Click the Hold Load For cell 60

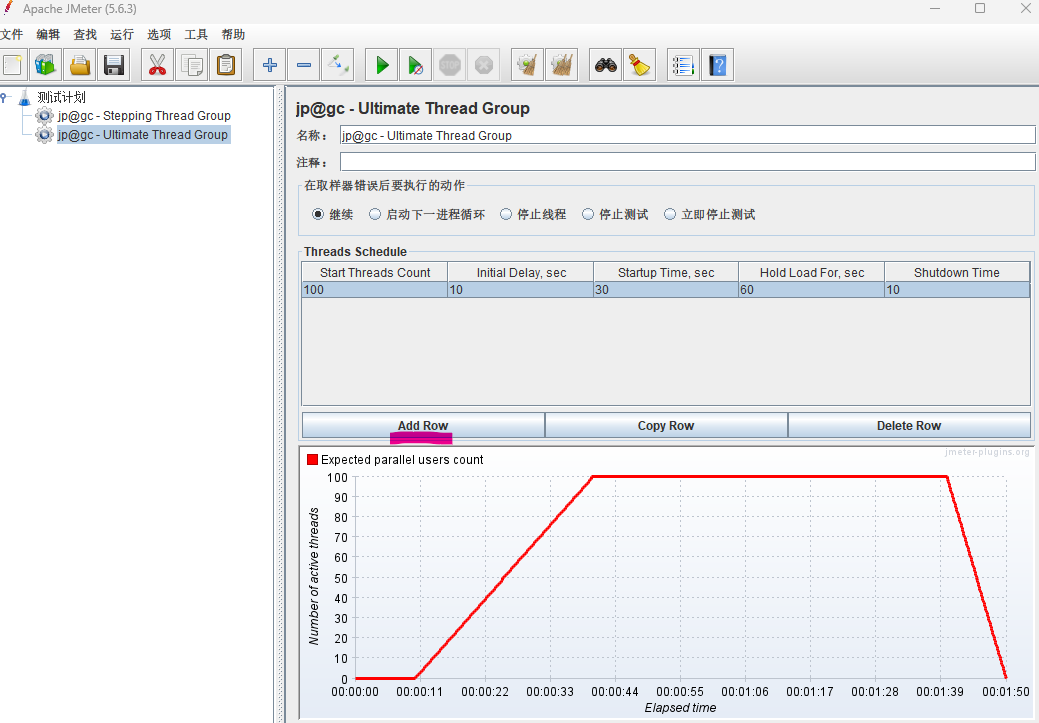coord(812,290)
